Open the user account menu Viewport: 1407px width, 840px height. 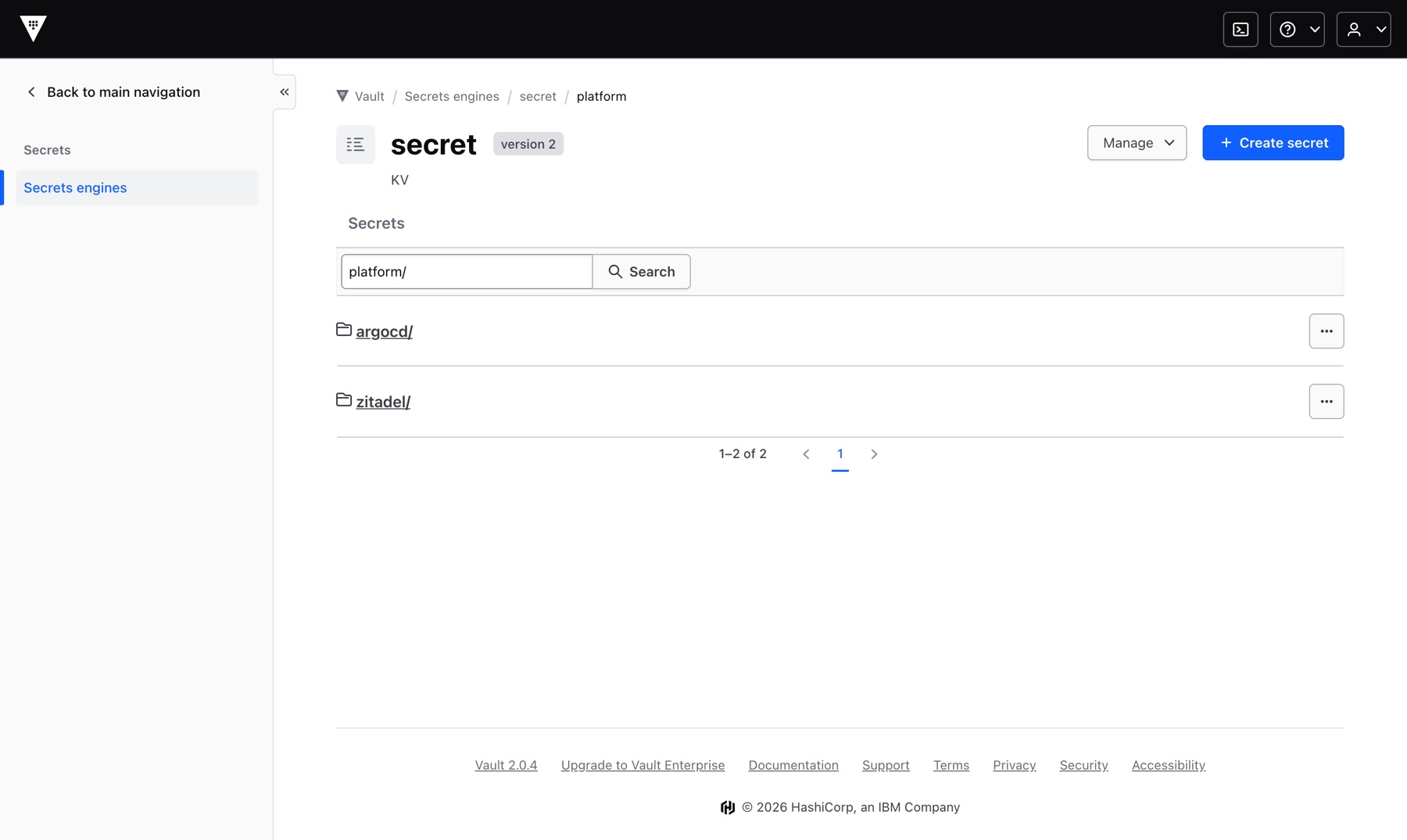[x=1363, y=30]
